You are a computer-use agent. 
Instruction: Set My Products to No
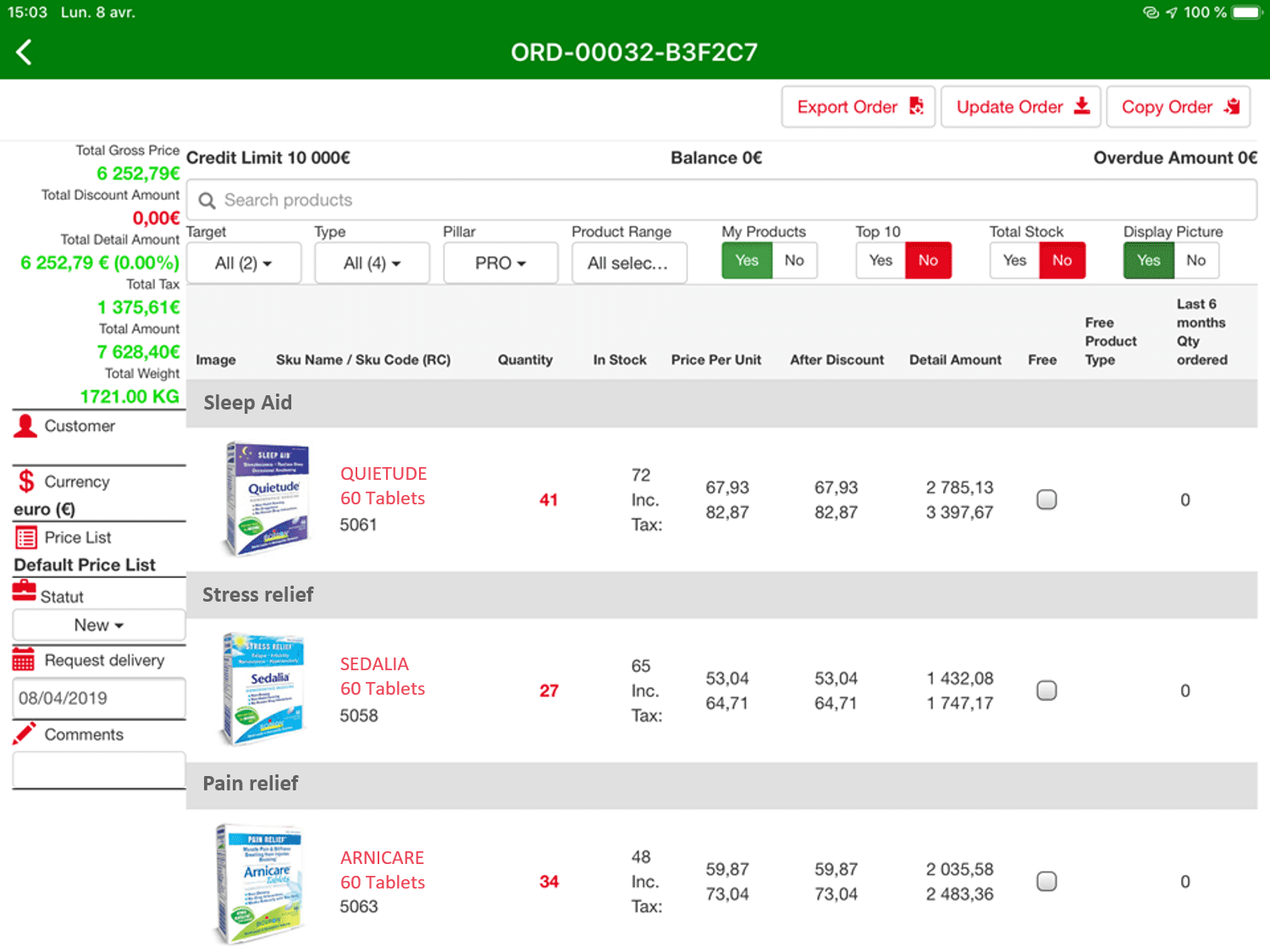794,261
